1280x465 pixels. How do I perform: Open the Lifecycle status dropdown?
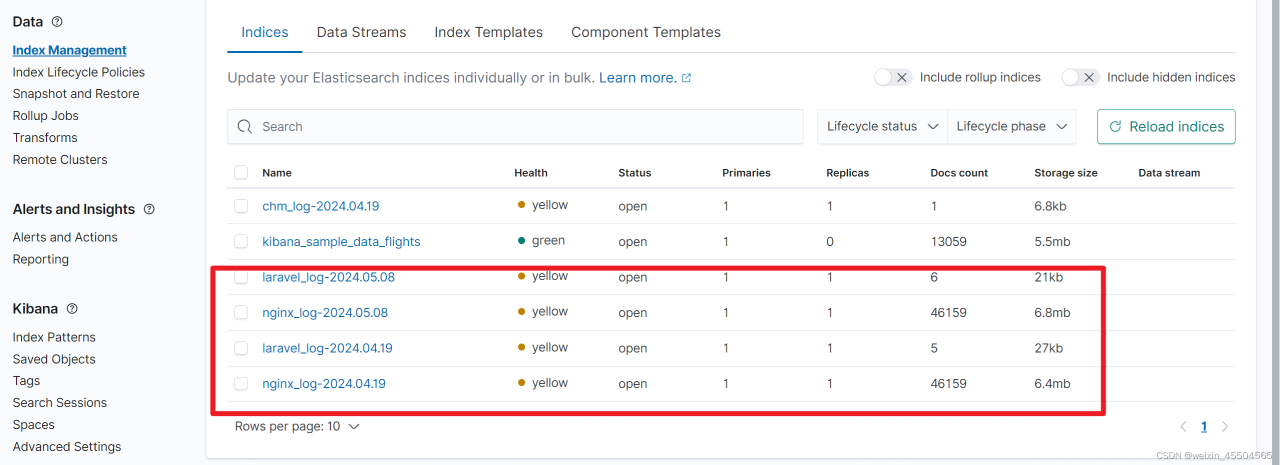coord(882,127)
